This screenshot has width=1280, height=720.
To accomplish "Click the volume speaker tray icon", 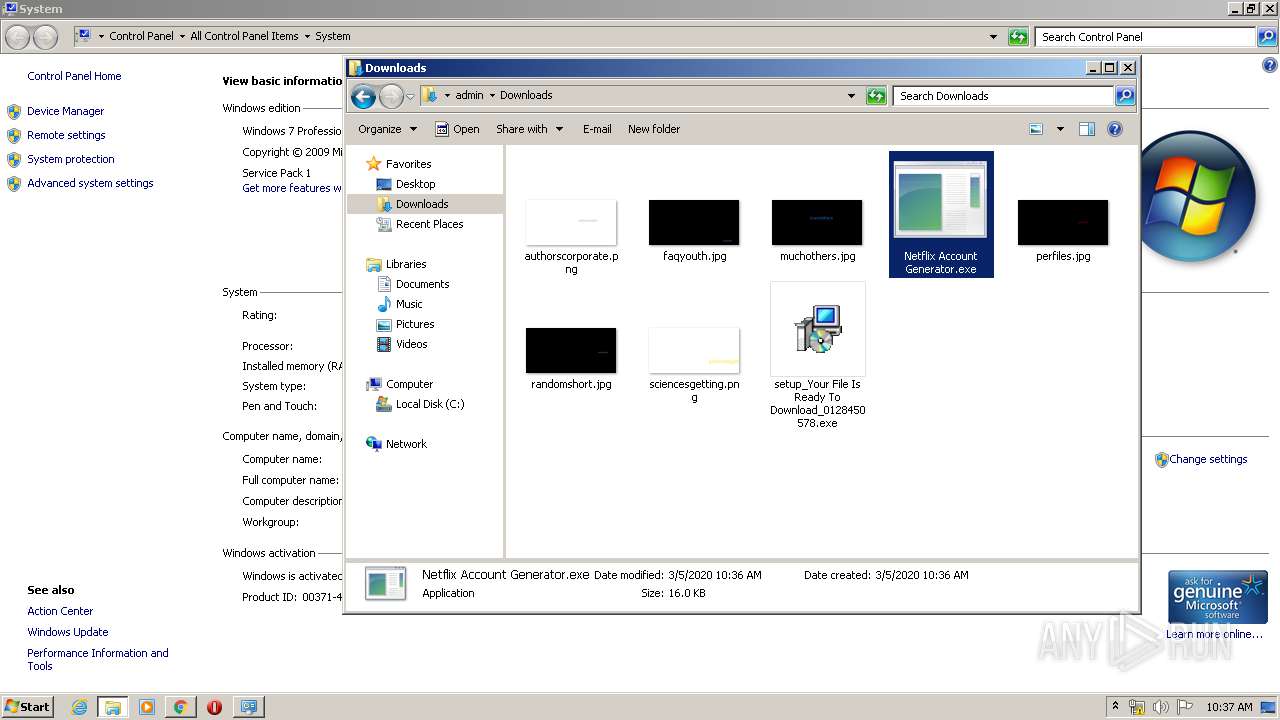I will (1161, 707).
